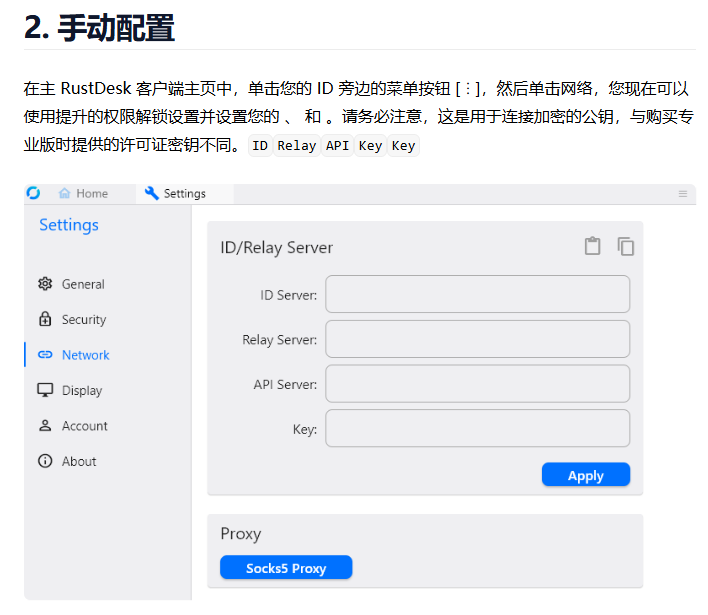Open the About section

click(x=67, y=461)
